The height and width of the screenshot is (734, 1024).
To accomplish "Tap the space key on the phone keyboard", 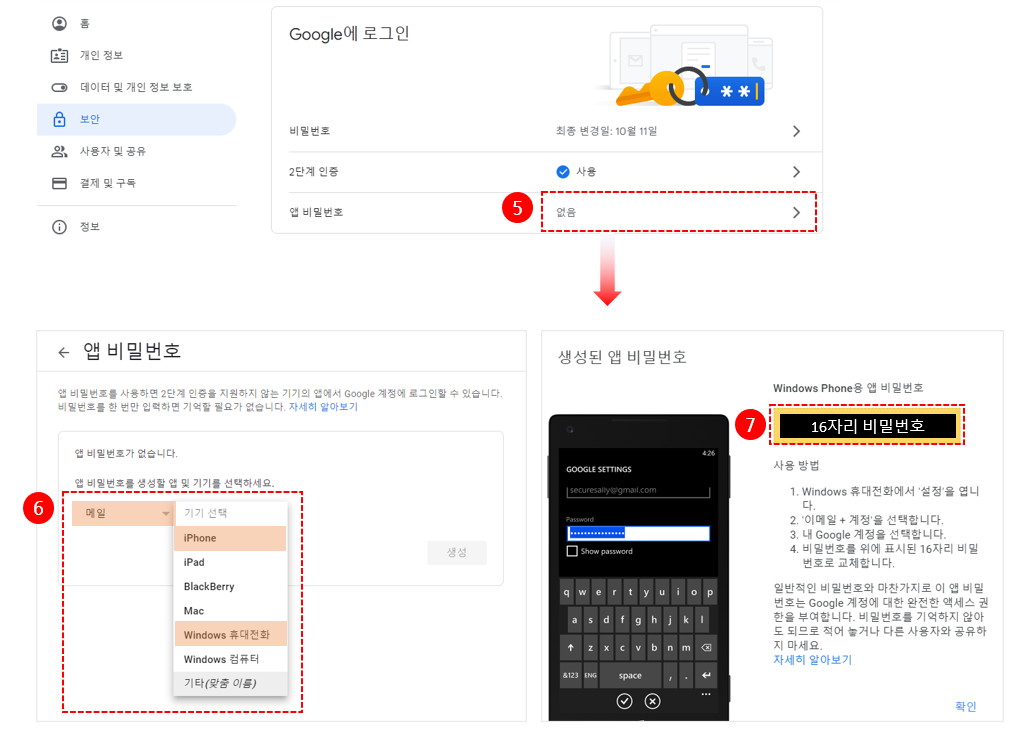I will [x=630, y=675].
